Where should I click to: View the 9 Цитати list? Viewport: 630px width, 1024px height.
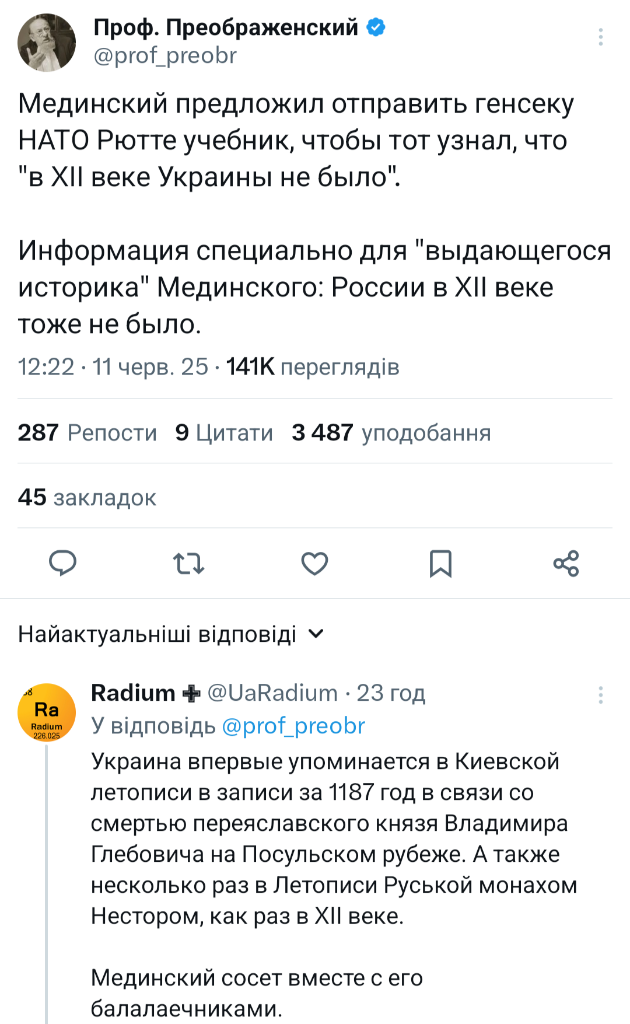[x=224, y=433]
